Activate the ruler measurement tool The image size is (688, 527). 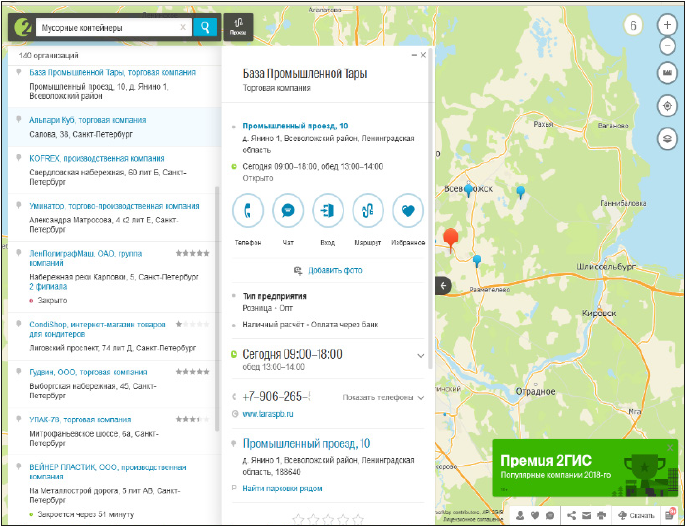tap(667, 72)
